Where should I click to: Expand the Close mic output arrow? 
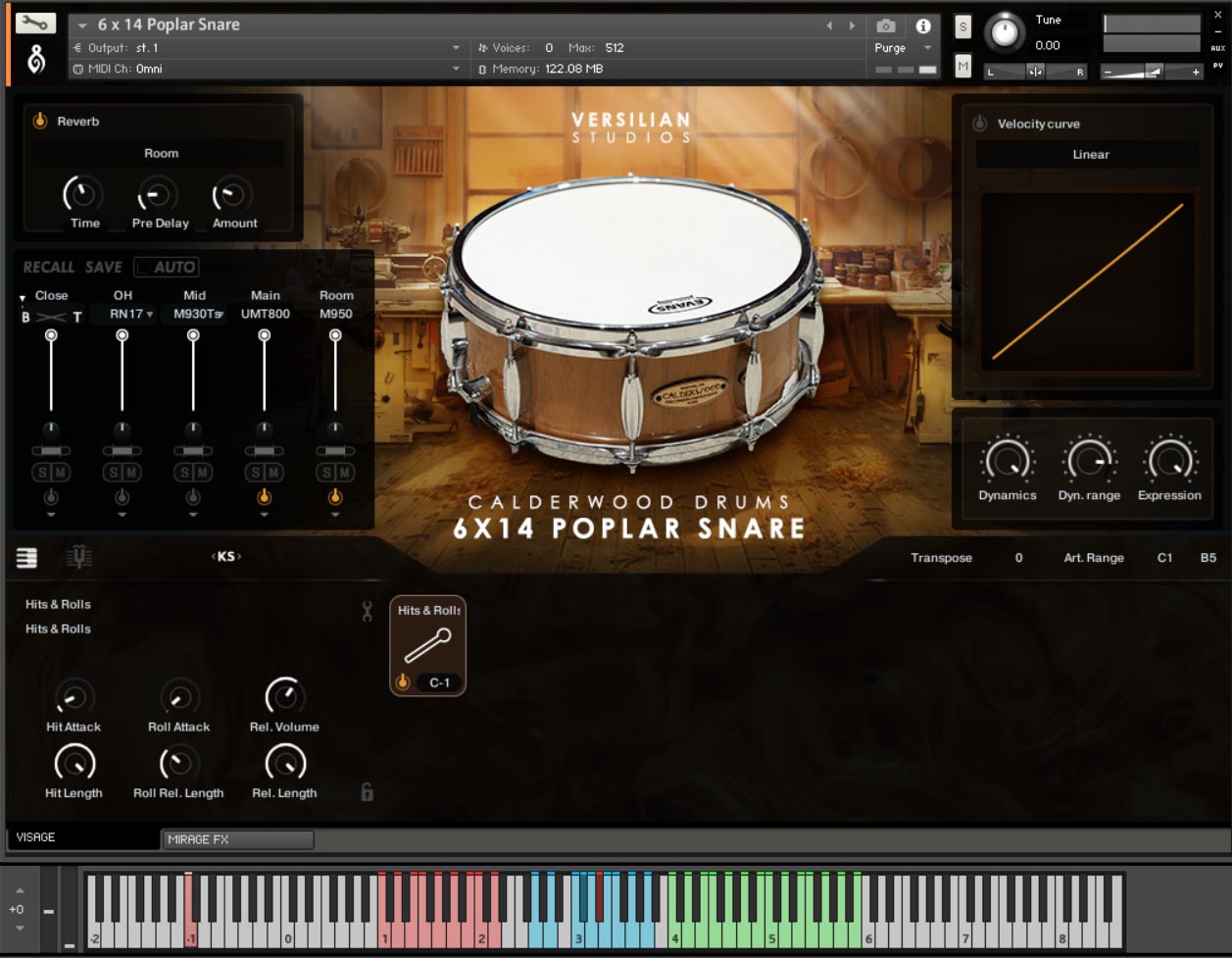coord(51,515)
